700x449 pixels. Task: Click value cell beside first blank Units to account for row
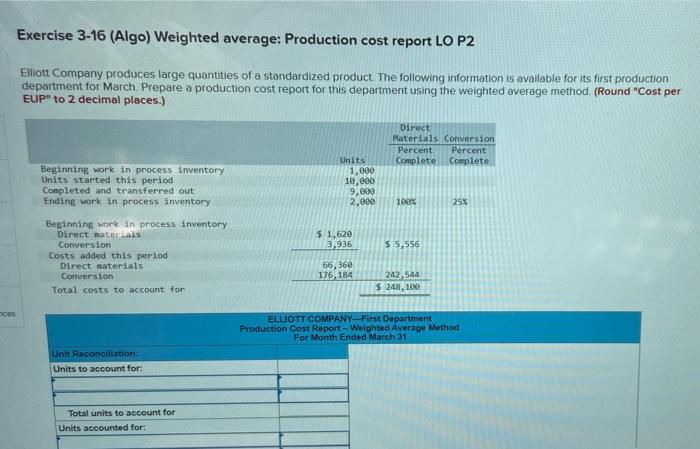(313, 382)
